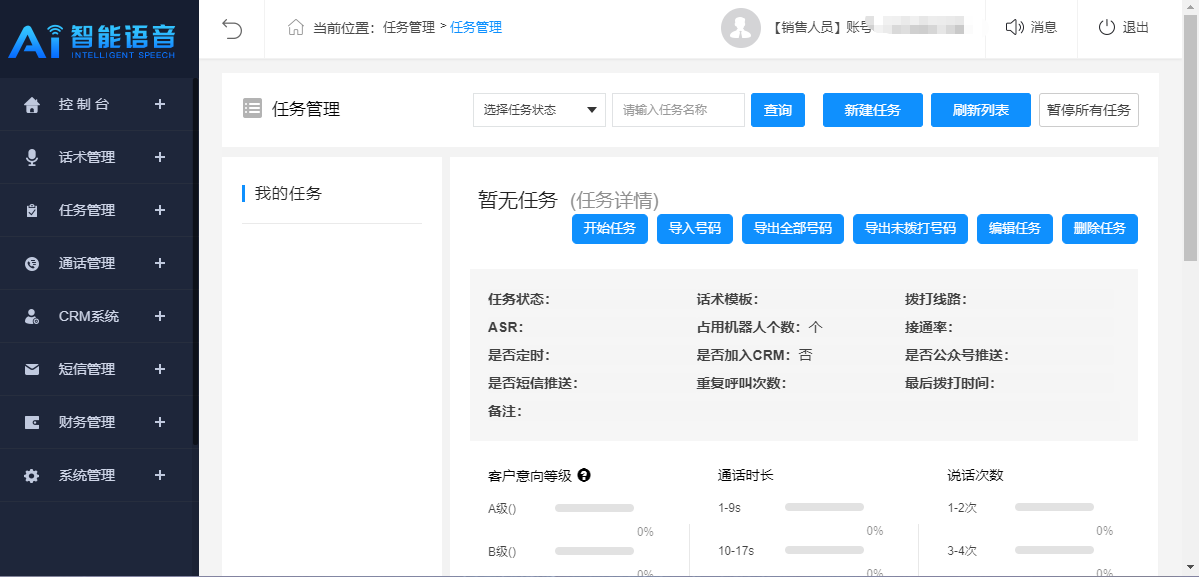The width and height of the screenshot is (1199, 577).
Task: Focus the 请输入任务名称 search field
Action: (x=678, y=110)
